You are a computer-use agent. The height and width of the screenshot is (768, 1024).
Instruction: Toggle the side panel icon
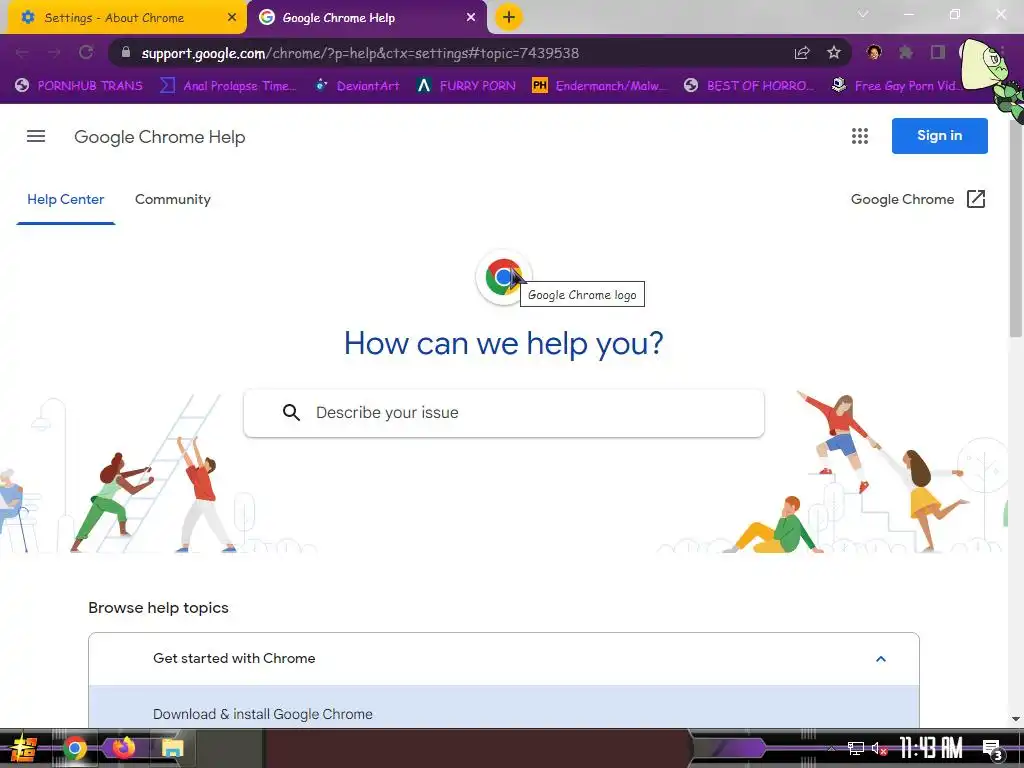click(x=938, y=52)
